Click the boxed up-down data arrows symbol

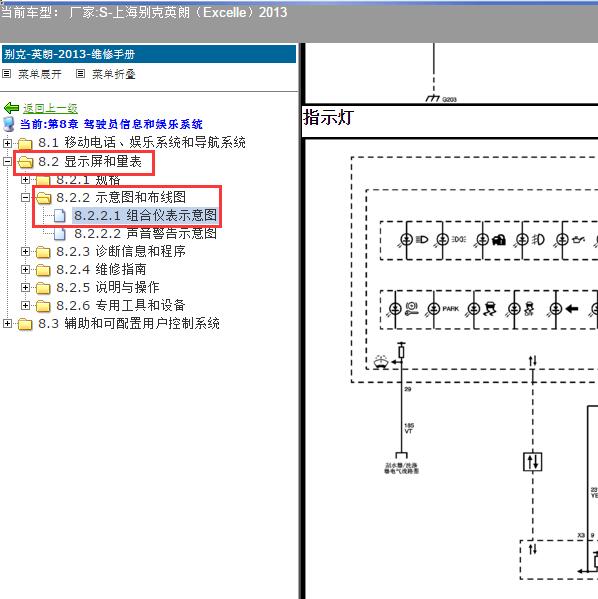pos(532,461)
